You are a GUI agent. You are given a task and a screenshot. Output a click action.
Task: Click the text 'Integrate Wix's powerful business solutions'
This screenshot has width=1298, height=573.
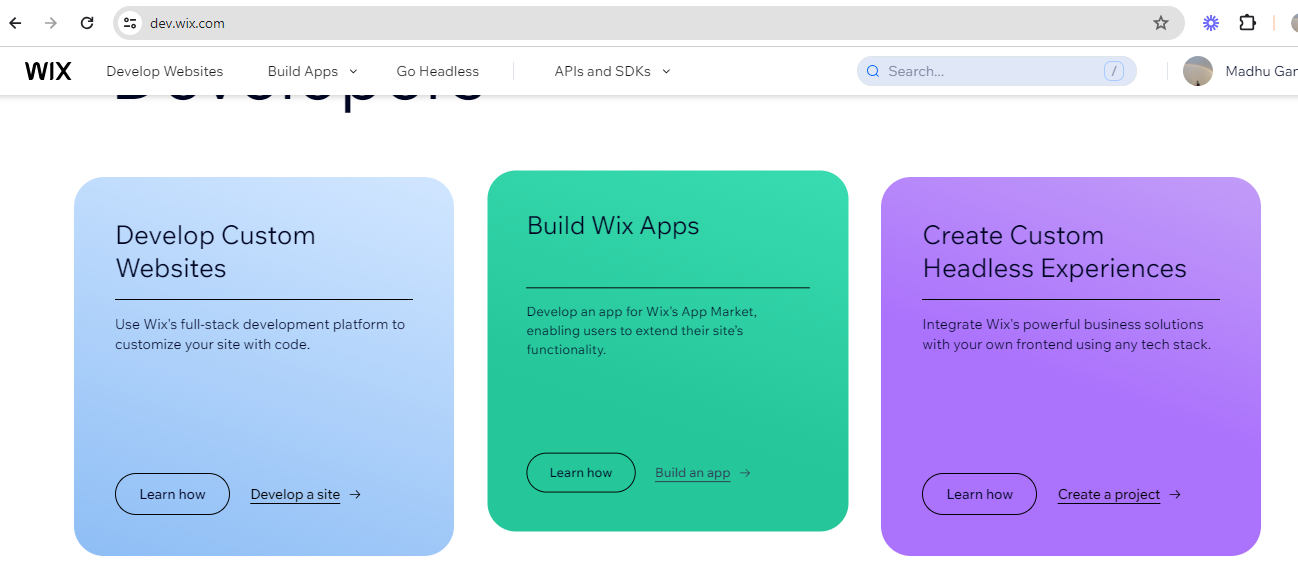pos(1063,324)
